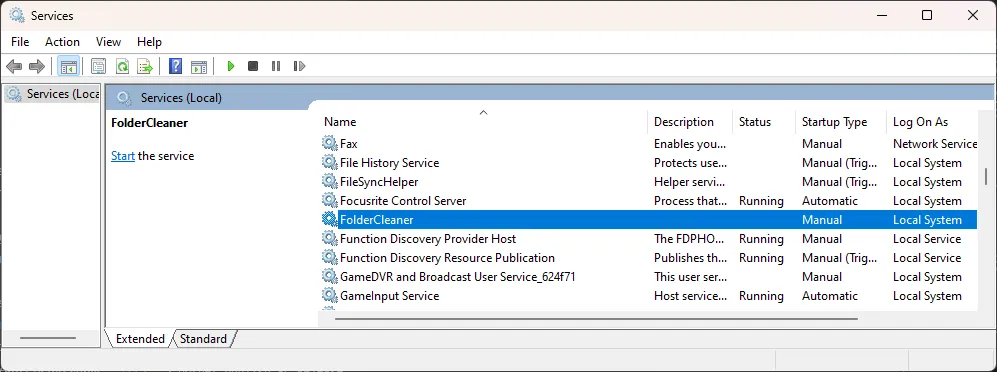Screen dimensions: 997x372
Task: Select Focusrite Control Server name
Action: coord(403,201)
